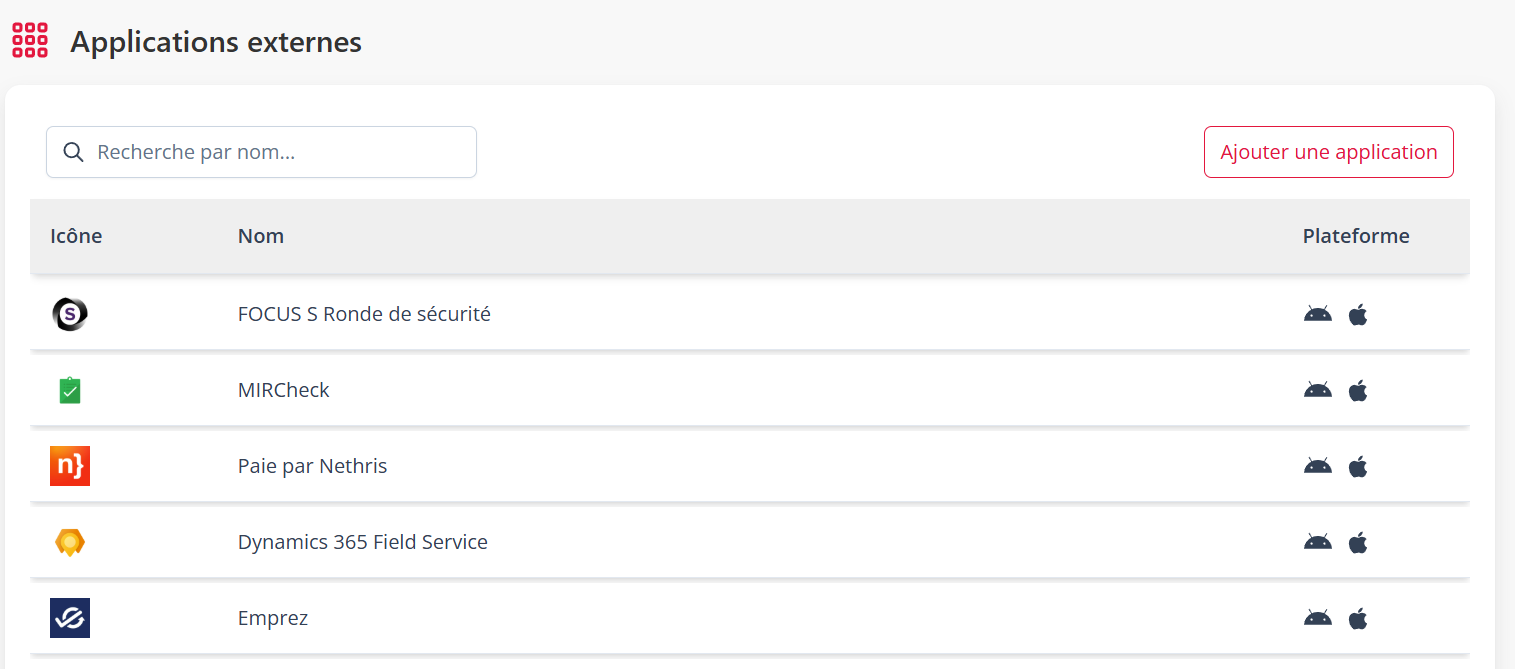Click the Plateforme column header

(1356, 236)
